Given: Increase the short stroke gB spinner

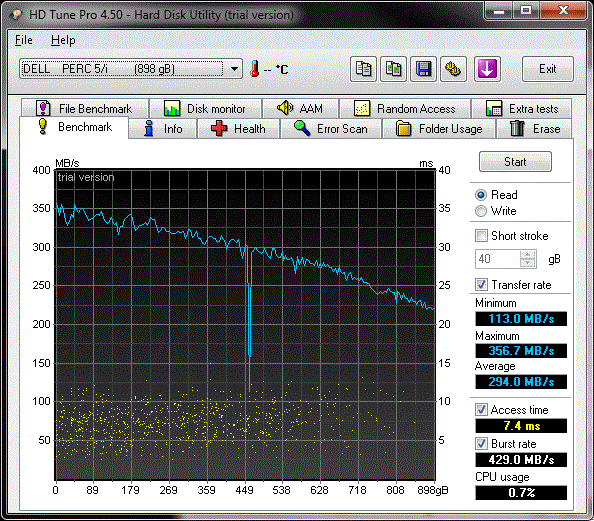Looking at the screenshot, I should coord(528,255).
